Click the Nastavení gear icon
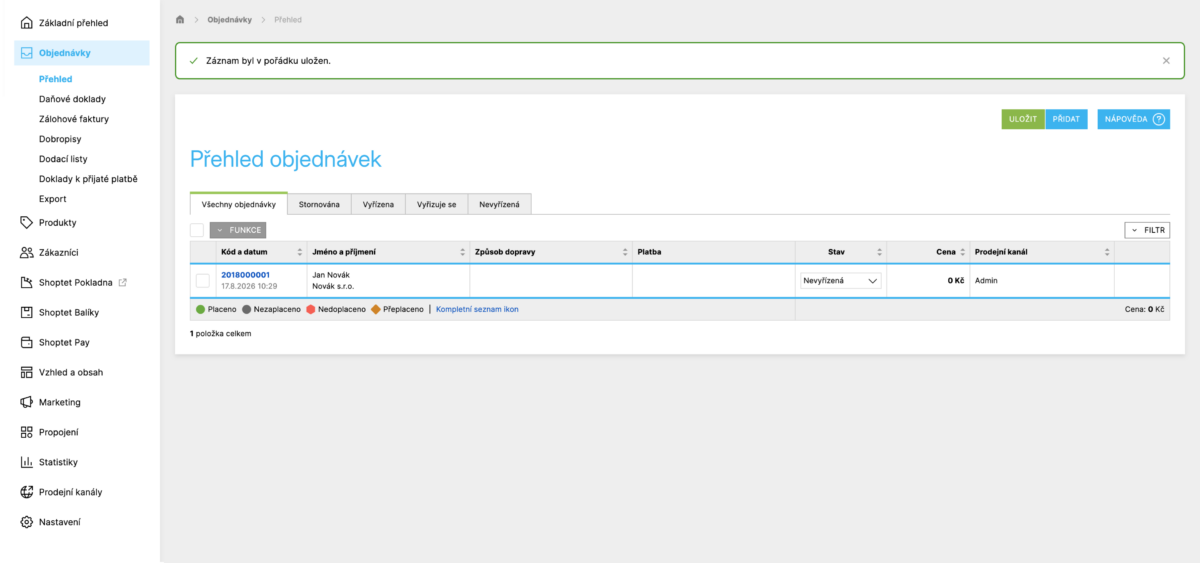This screenshot has height=563, width=1200. click(x=27, y=523)
